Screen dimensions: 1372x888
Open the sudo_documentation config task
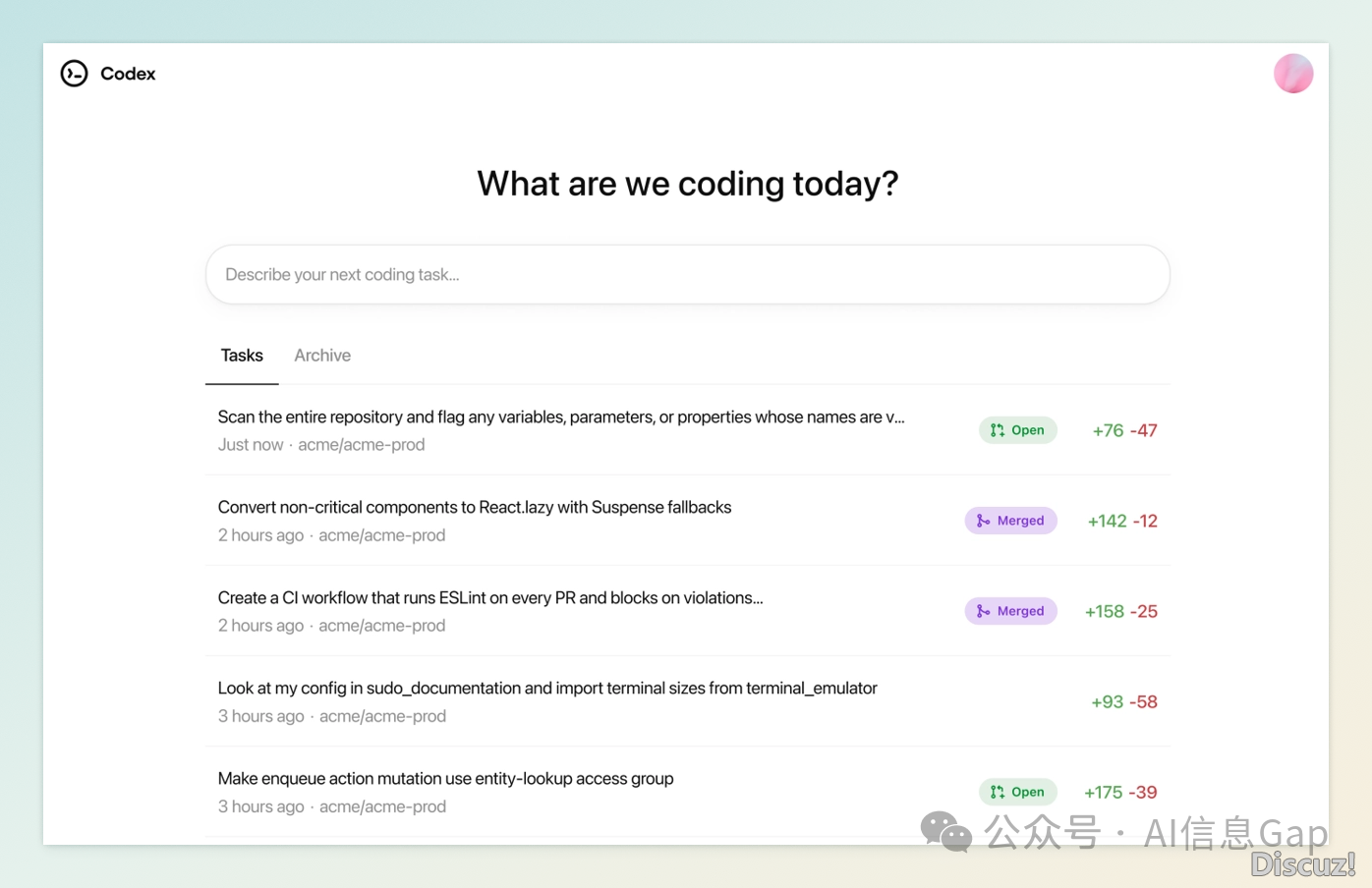[547, 689]
